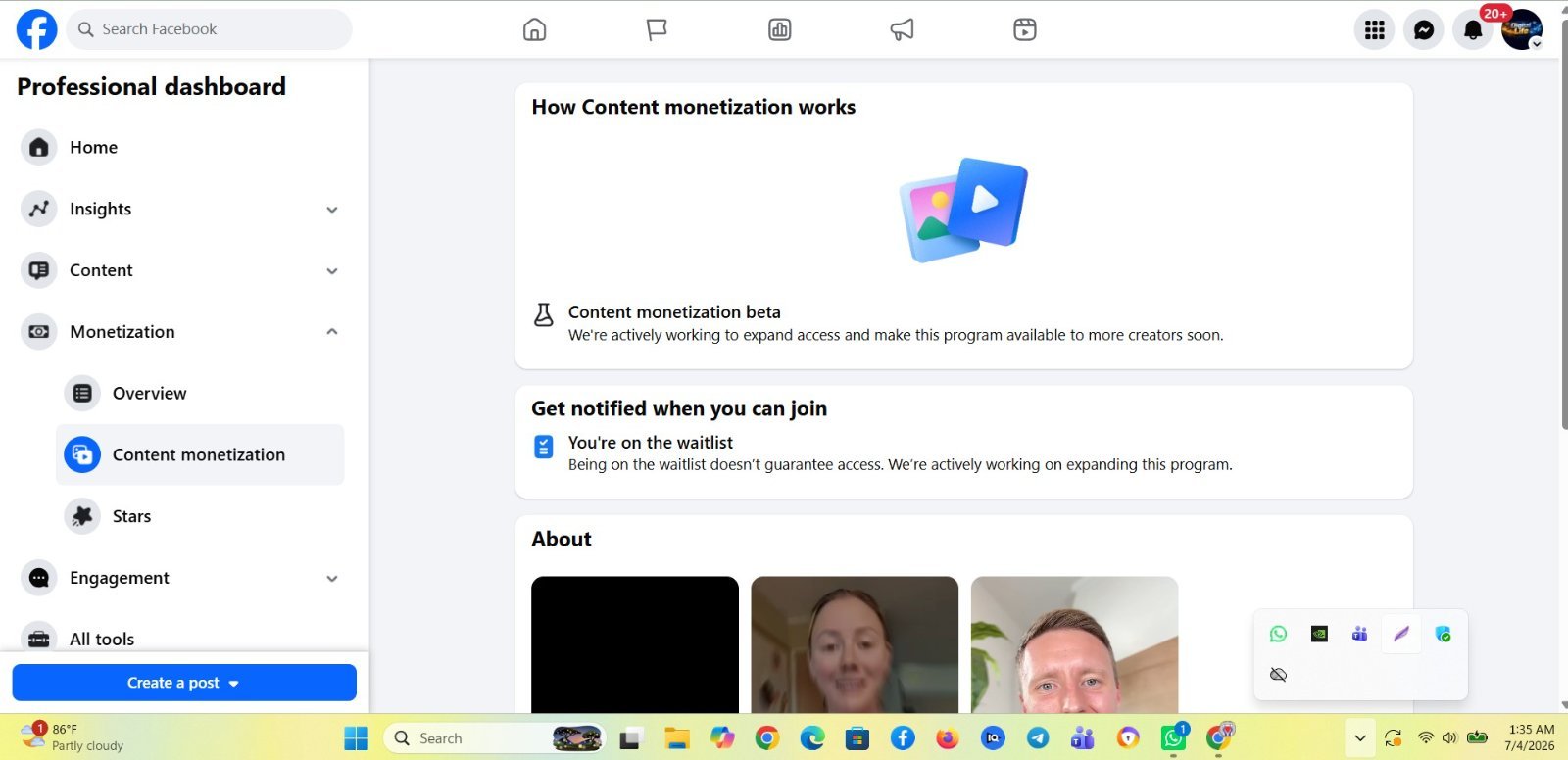Collapse the hidden tray icons chevron
The height and width of the screenshot is (760, 1568).
point(1360,738)
